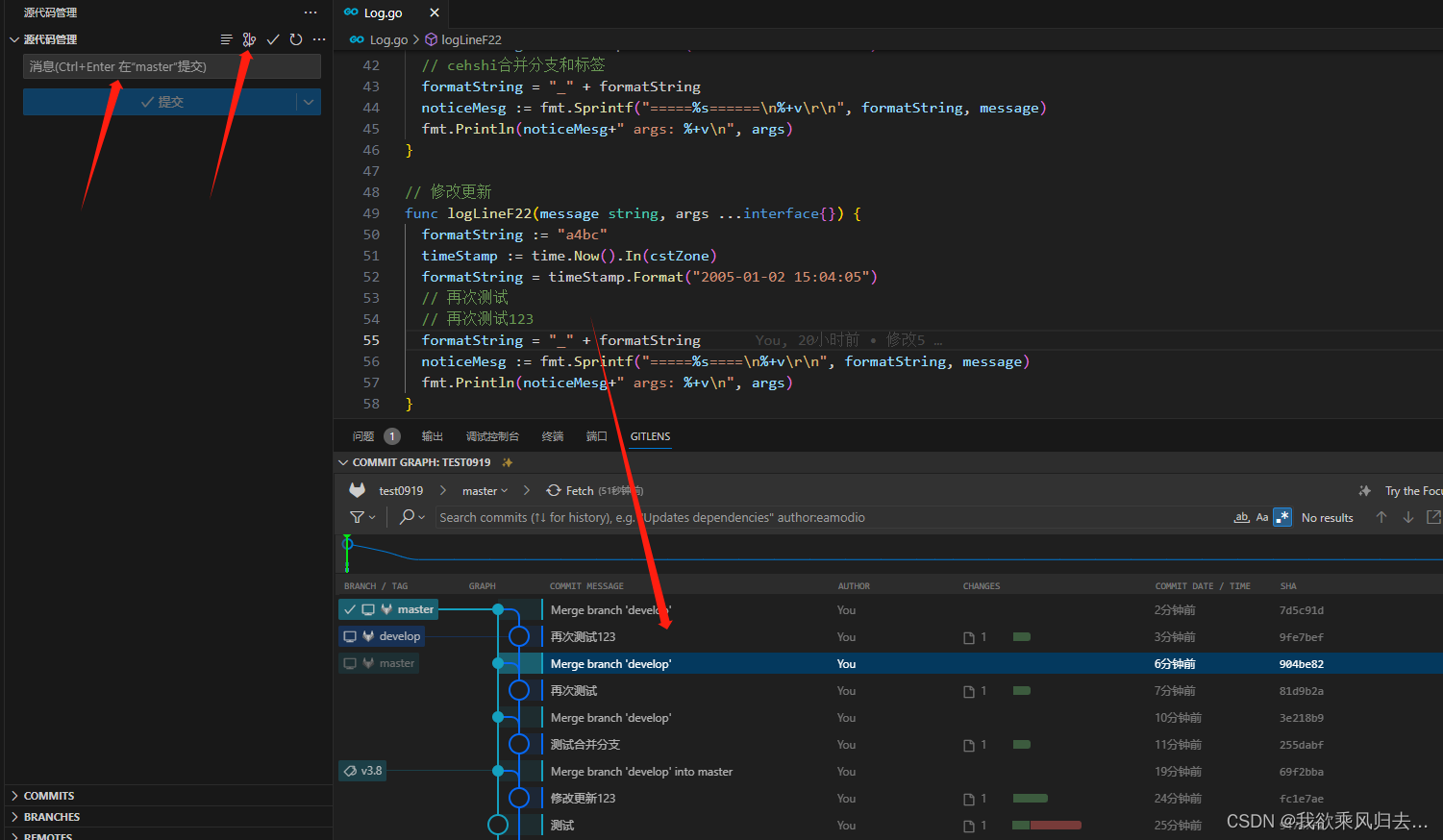This screenshot has height=840, width=1443.
Task: Click the commit message input field
Action: point(171,66)
